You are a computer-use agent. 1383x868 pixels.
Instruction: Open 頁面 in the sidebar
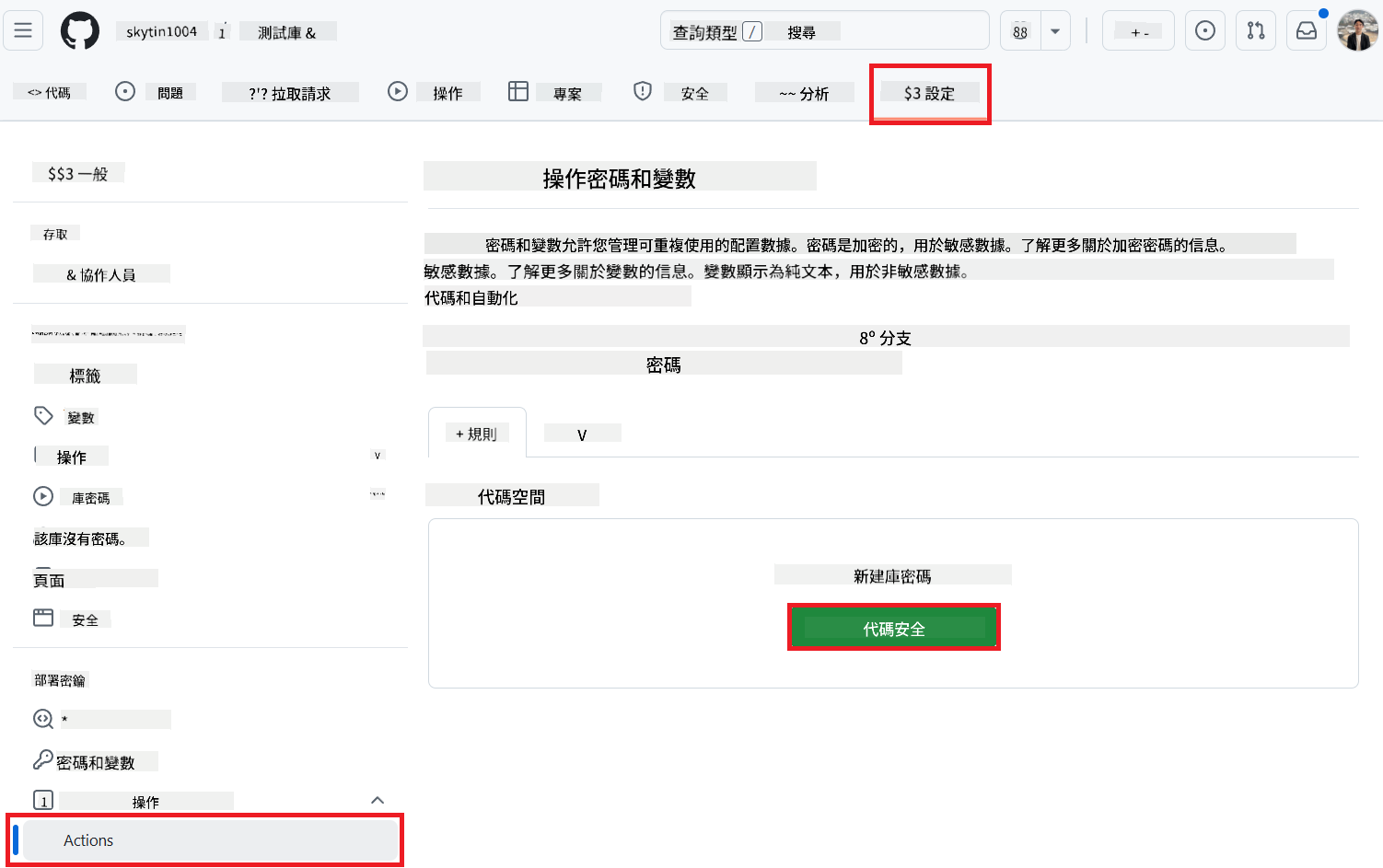click(x=50, y=580)
